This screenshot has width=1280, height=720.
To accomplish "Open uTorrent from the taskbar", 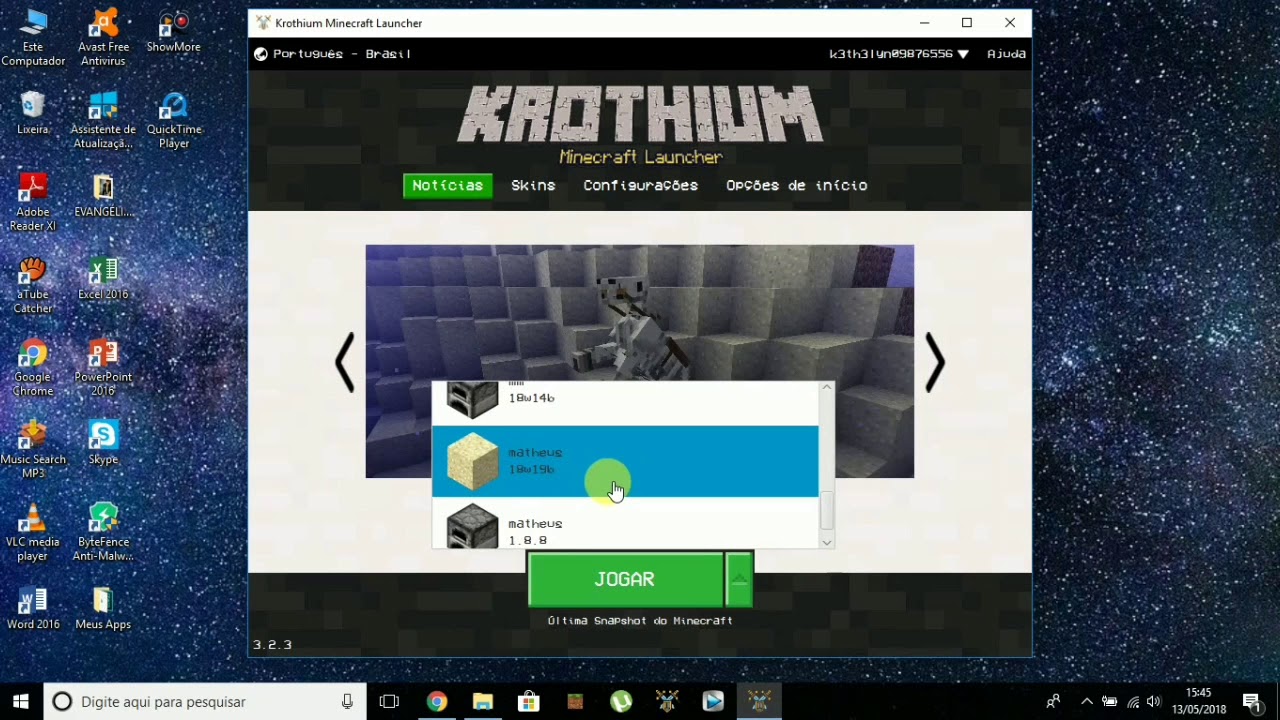I will pos(621,702).
